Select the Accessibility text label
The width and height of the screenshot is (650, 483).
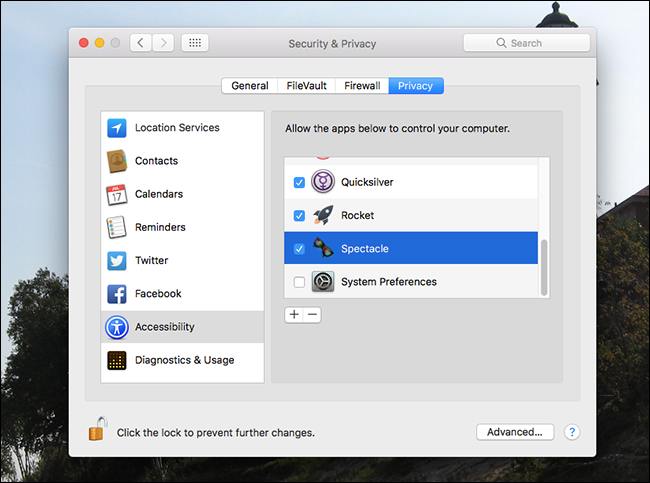click(x=165, y=327)
